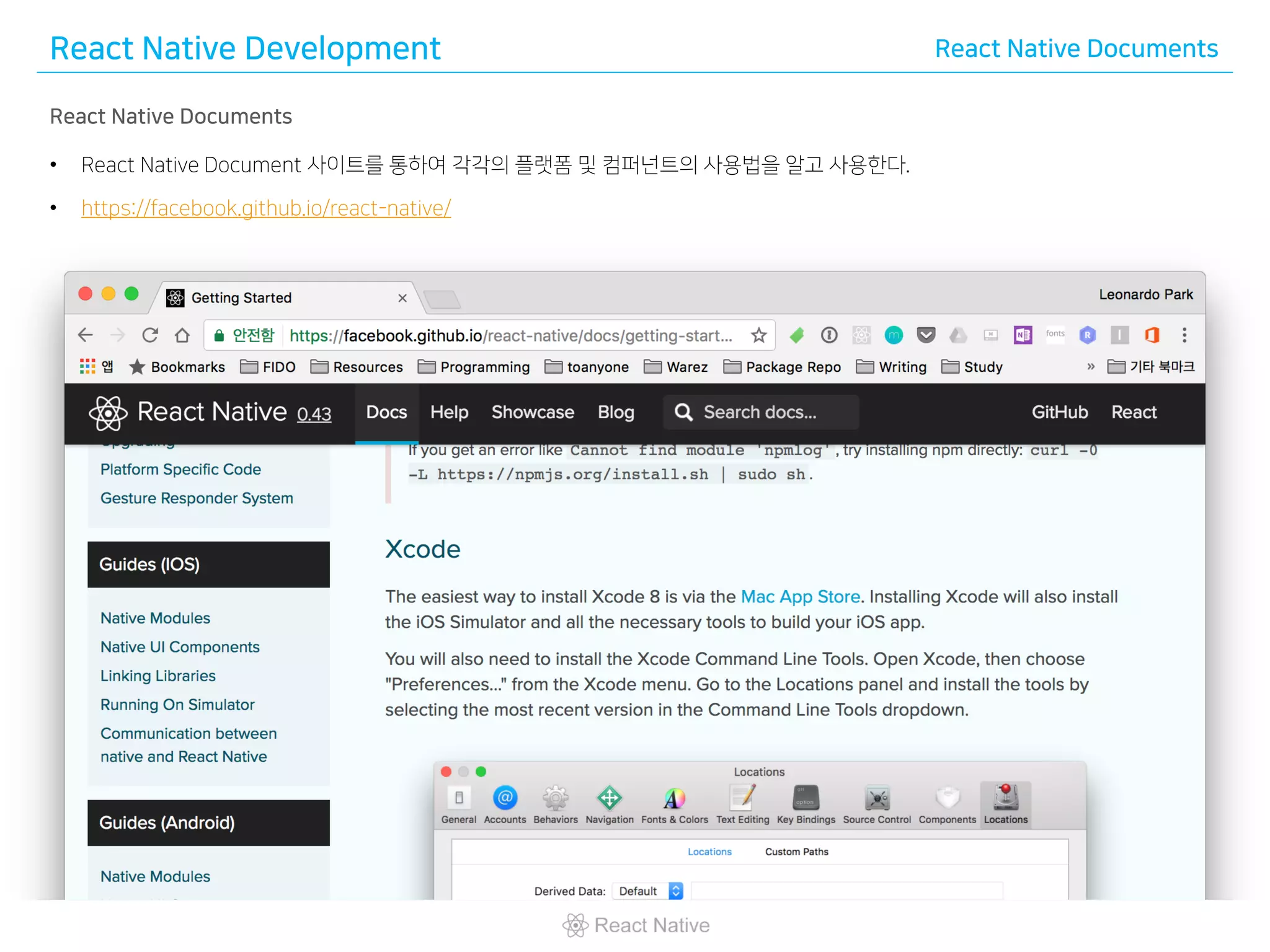Viewport: 1270px width, 952px height.
Task: Follow the facebook.github.io/react-native slide link
Action: click(266, 208)
